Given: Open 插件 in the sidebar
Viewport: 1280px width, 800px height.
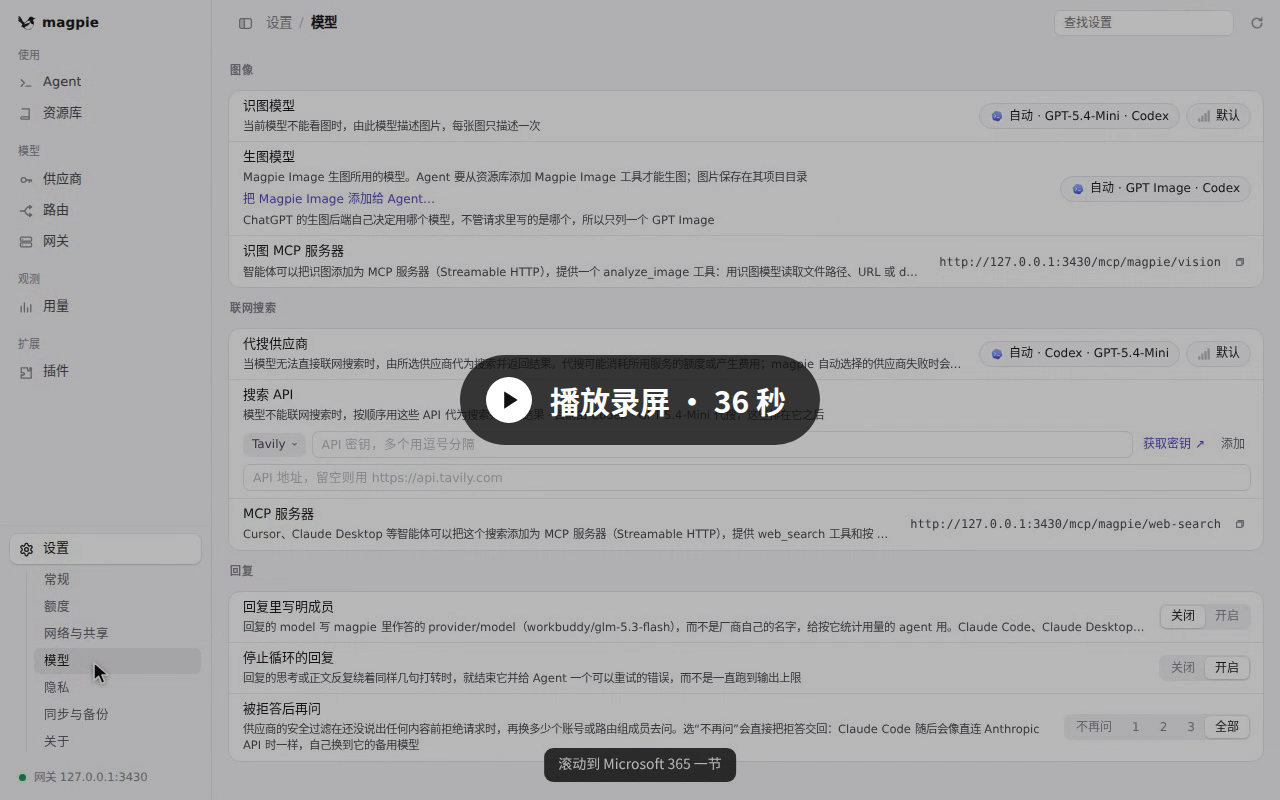Looking at the screenshot, I should click(105, 371).
